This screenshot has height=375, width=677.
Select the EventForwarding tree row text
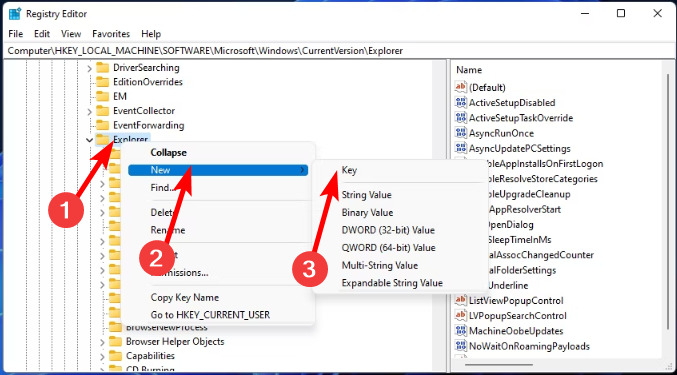click(x=149, y=125)
